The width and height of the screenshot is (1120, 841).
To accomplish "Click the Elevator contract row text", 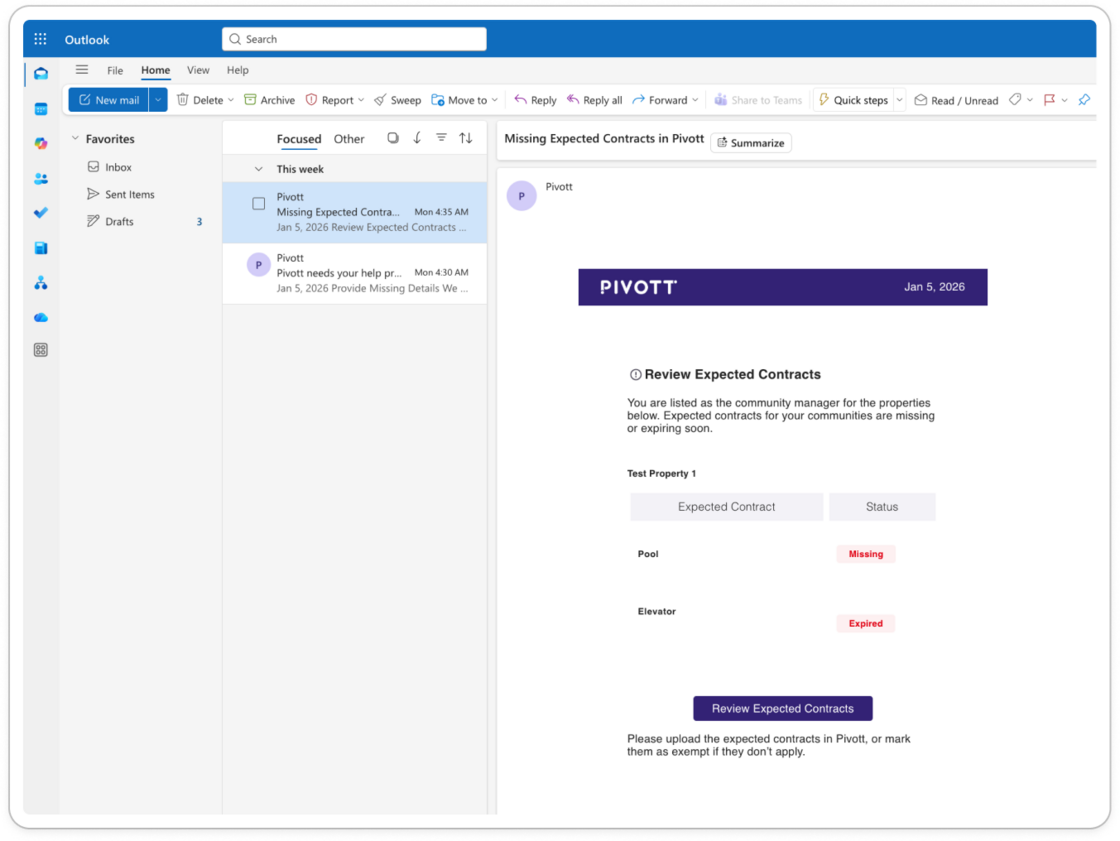I will tap(656, 611).
